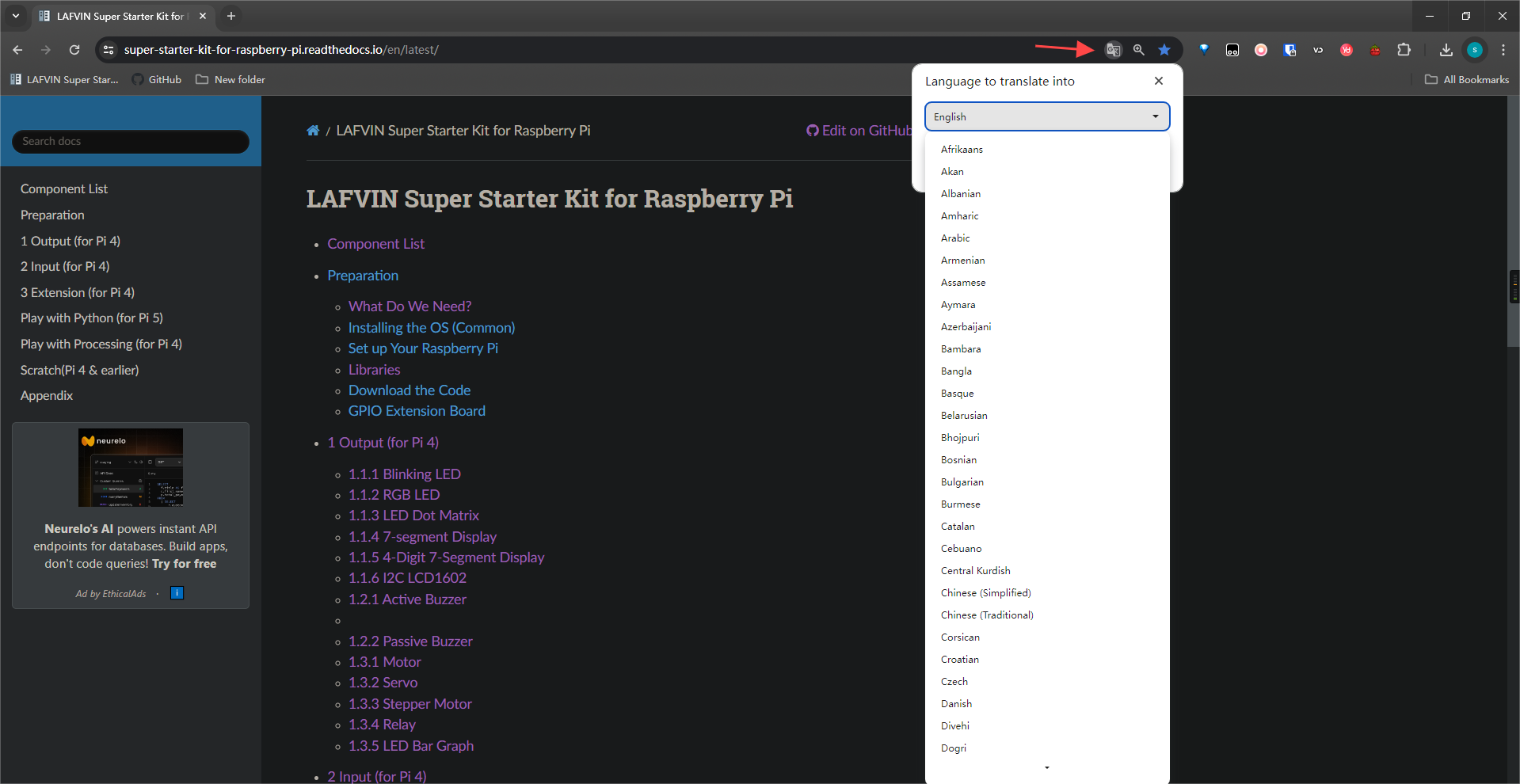Open the All Bookmarks folder
Screen dimensions: 1520x784
(x=1467, y=80)
